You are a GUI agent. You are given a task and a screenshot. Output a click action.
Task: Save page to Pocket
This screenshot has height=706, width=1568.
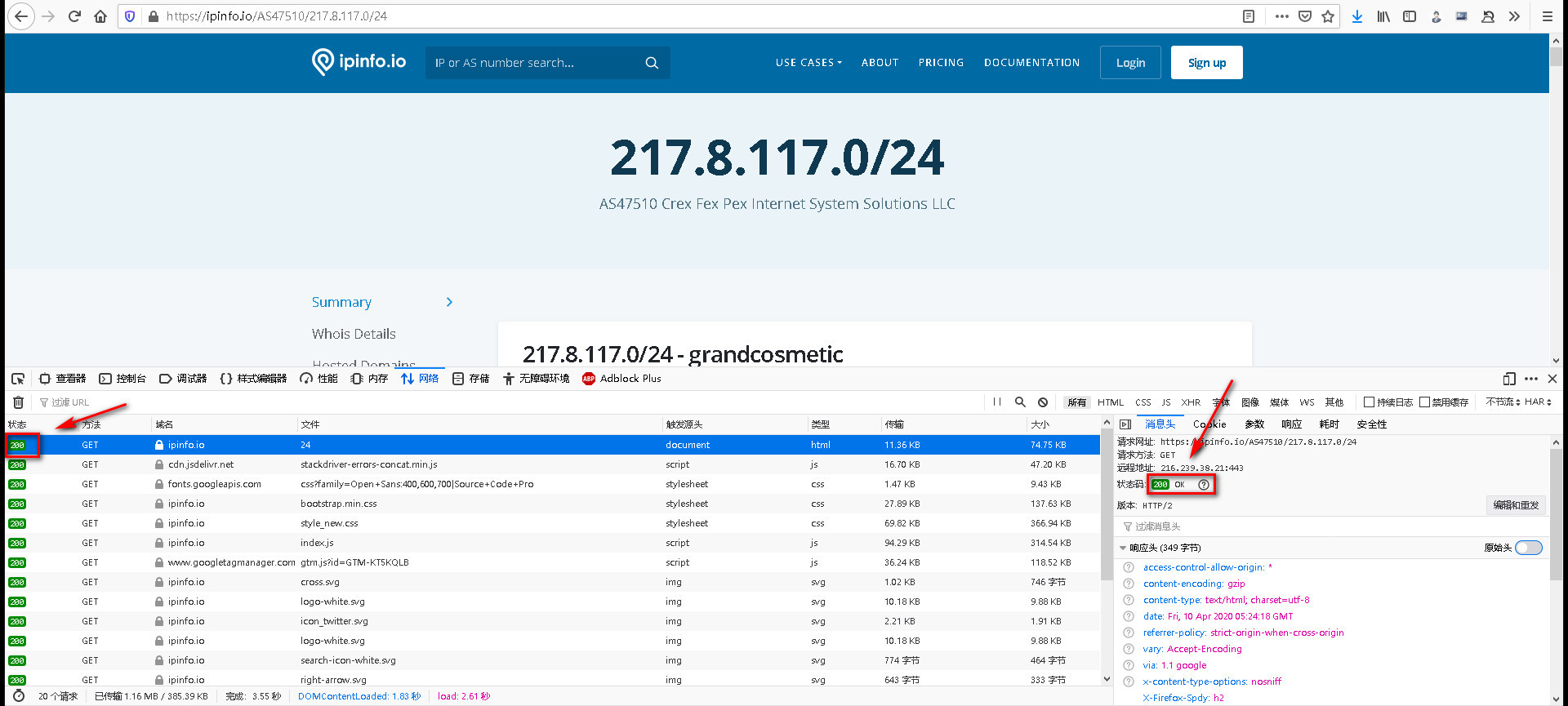[x=1305, y=16]
